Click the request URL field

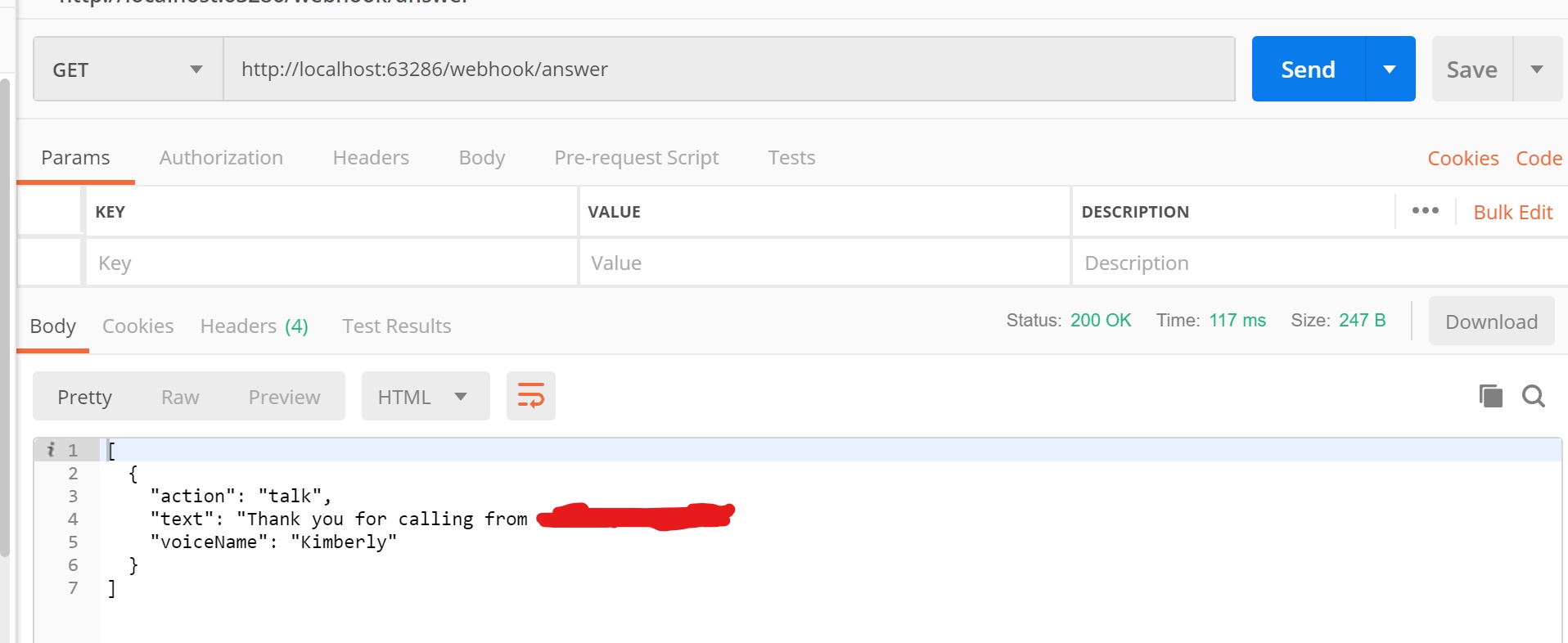728,70
